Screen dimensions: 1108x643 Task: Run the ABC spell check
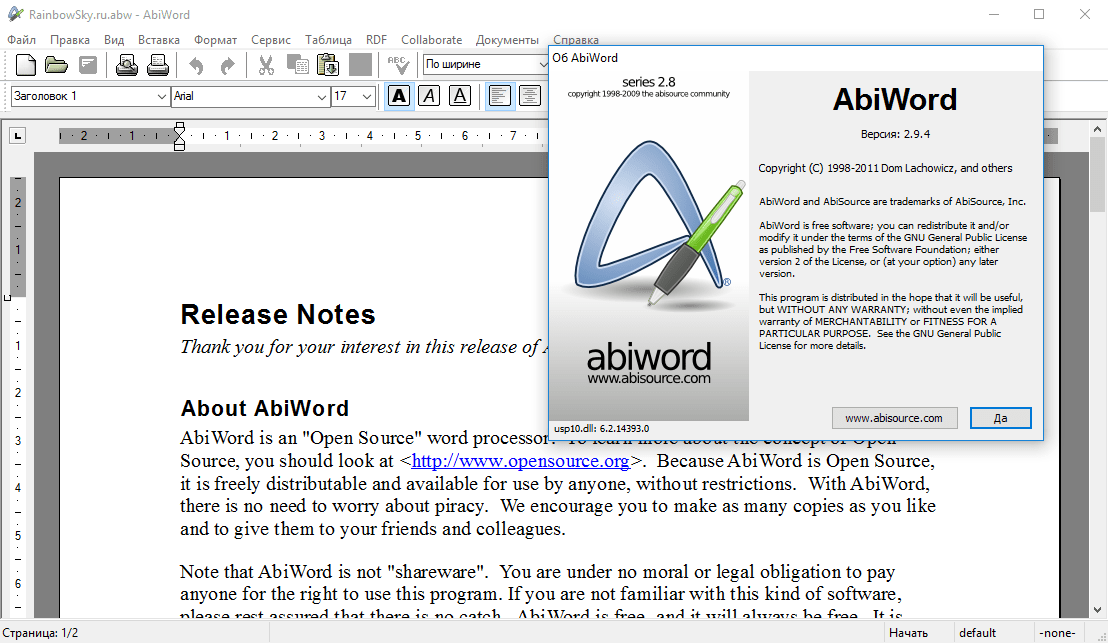(398, 65)
